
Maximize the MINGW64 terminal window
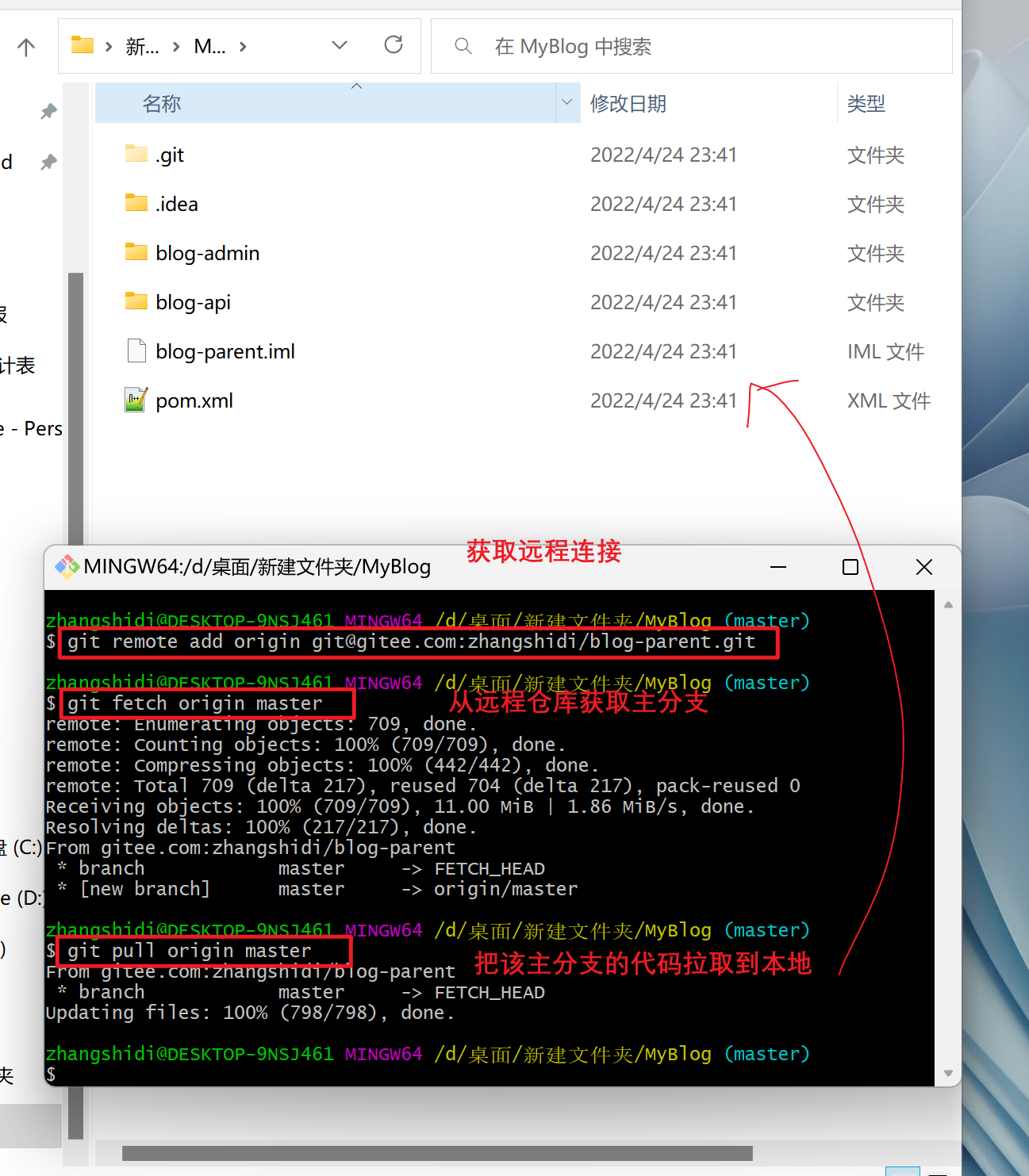point(850,567)
